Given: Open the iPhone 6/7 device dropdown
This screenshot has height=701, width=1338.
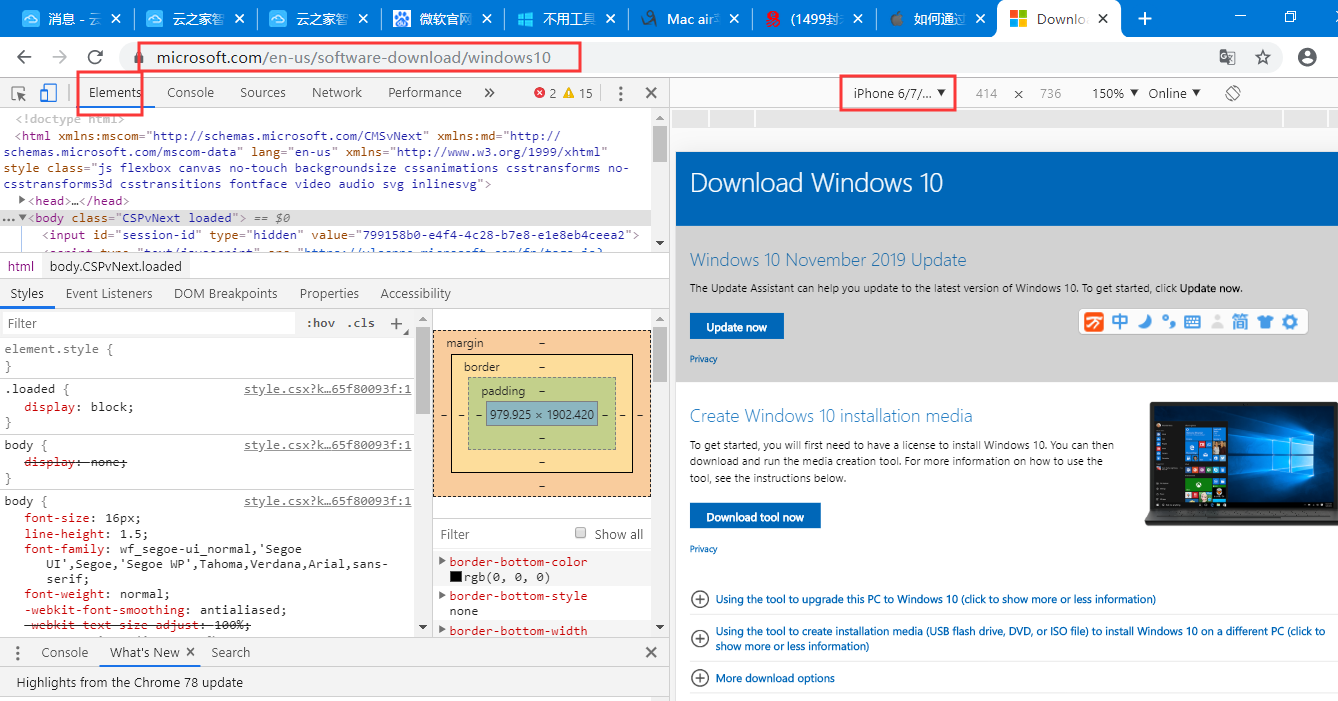Looking at the screenshot, I should 898,93.
